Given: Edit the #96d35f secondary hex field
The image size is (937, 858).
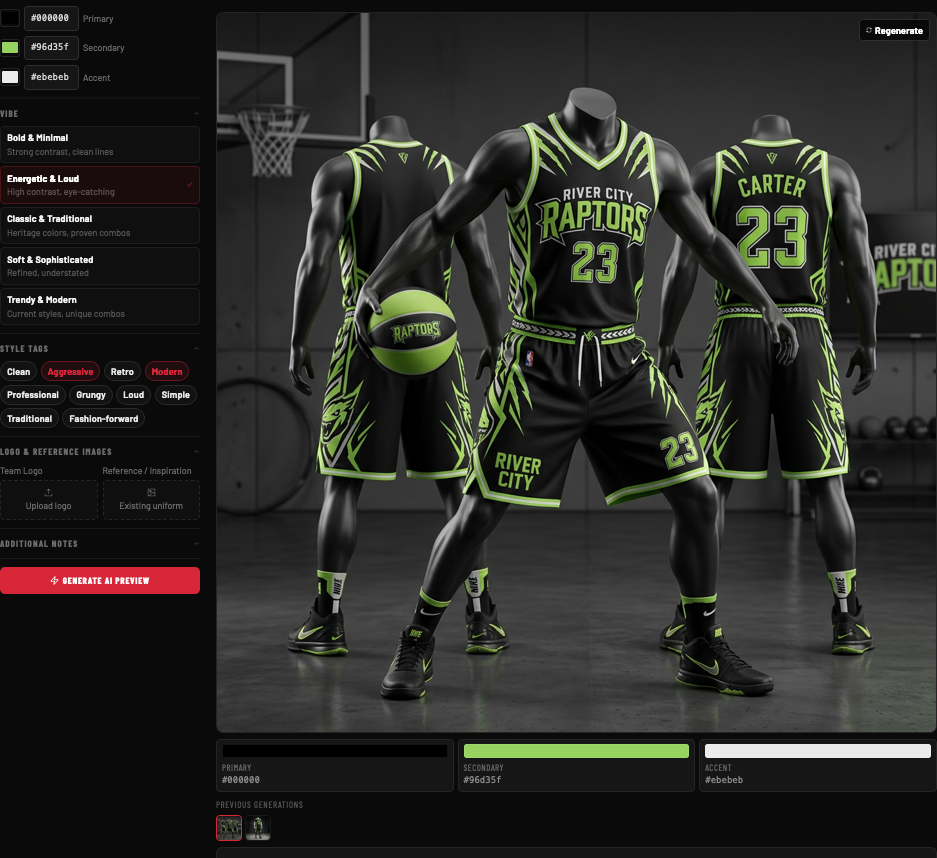Looking at the screenshot, I should click(x=51, y=47).
